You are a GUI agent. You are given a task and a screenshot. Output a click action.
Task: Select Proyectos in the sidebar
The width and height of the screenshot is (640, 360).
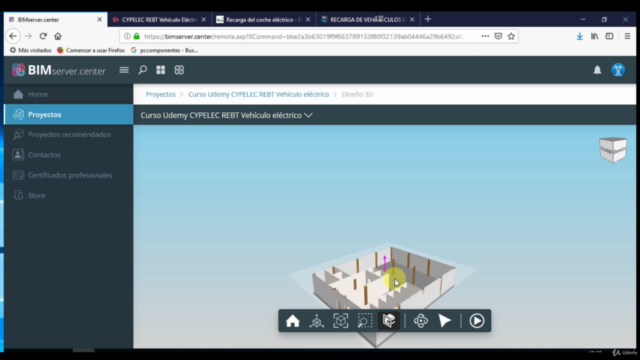69,114
